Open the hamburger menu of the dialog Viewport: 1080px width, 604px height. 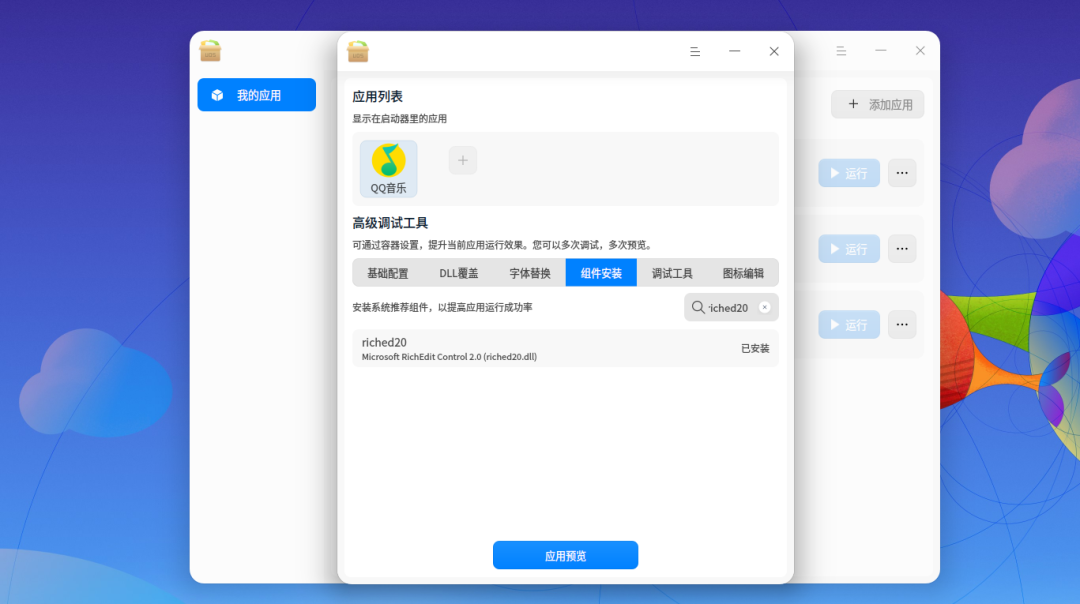point(694,51)
